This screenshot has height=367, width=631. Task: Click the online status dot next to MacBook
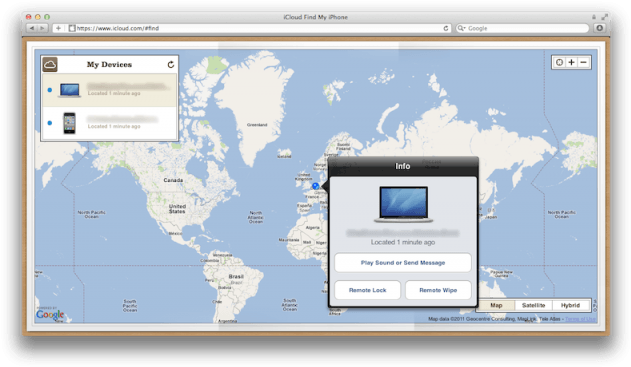[50, 90]
